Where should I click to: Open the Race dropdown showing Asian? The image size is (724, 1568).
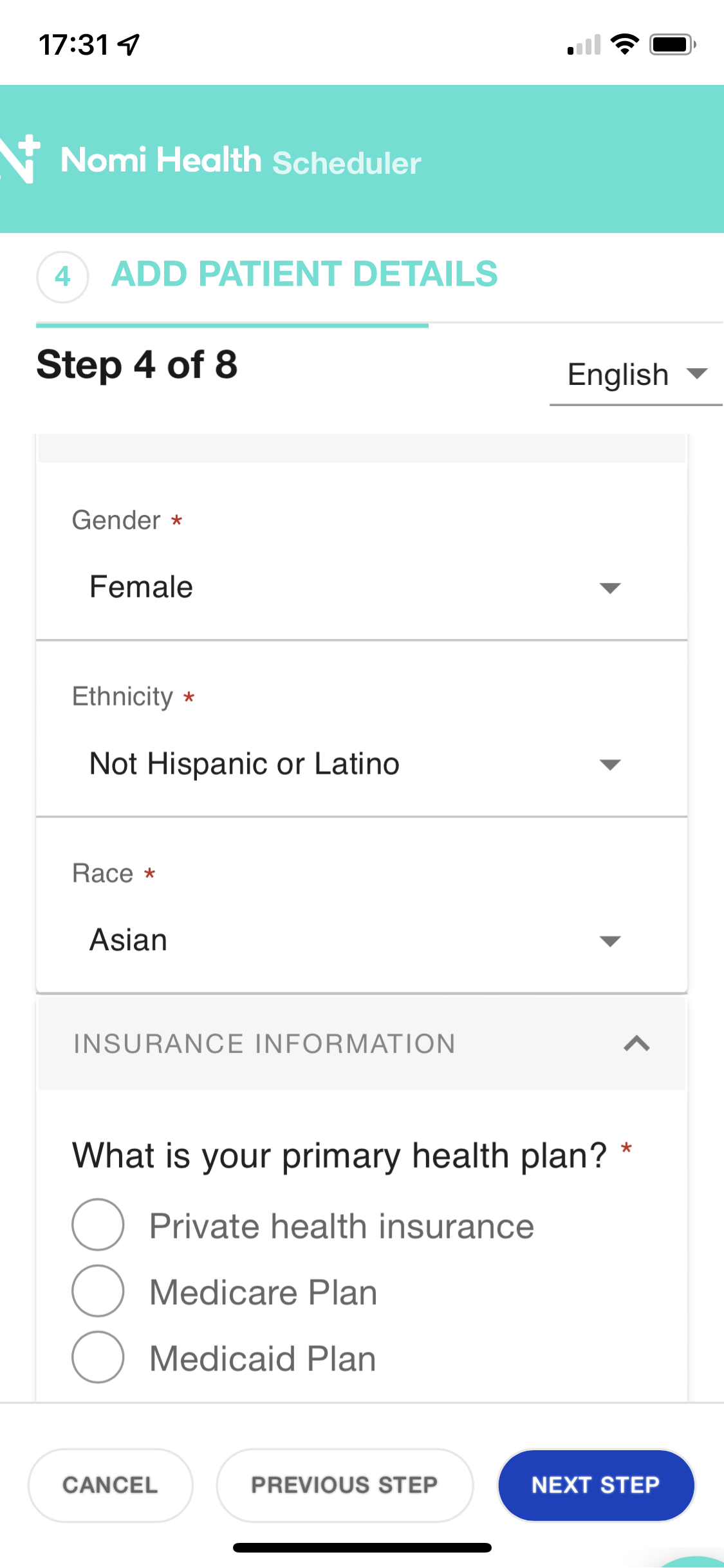pos(362,940)
